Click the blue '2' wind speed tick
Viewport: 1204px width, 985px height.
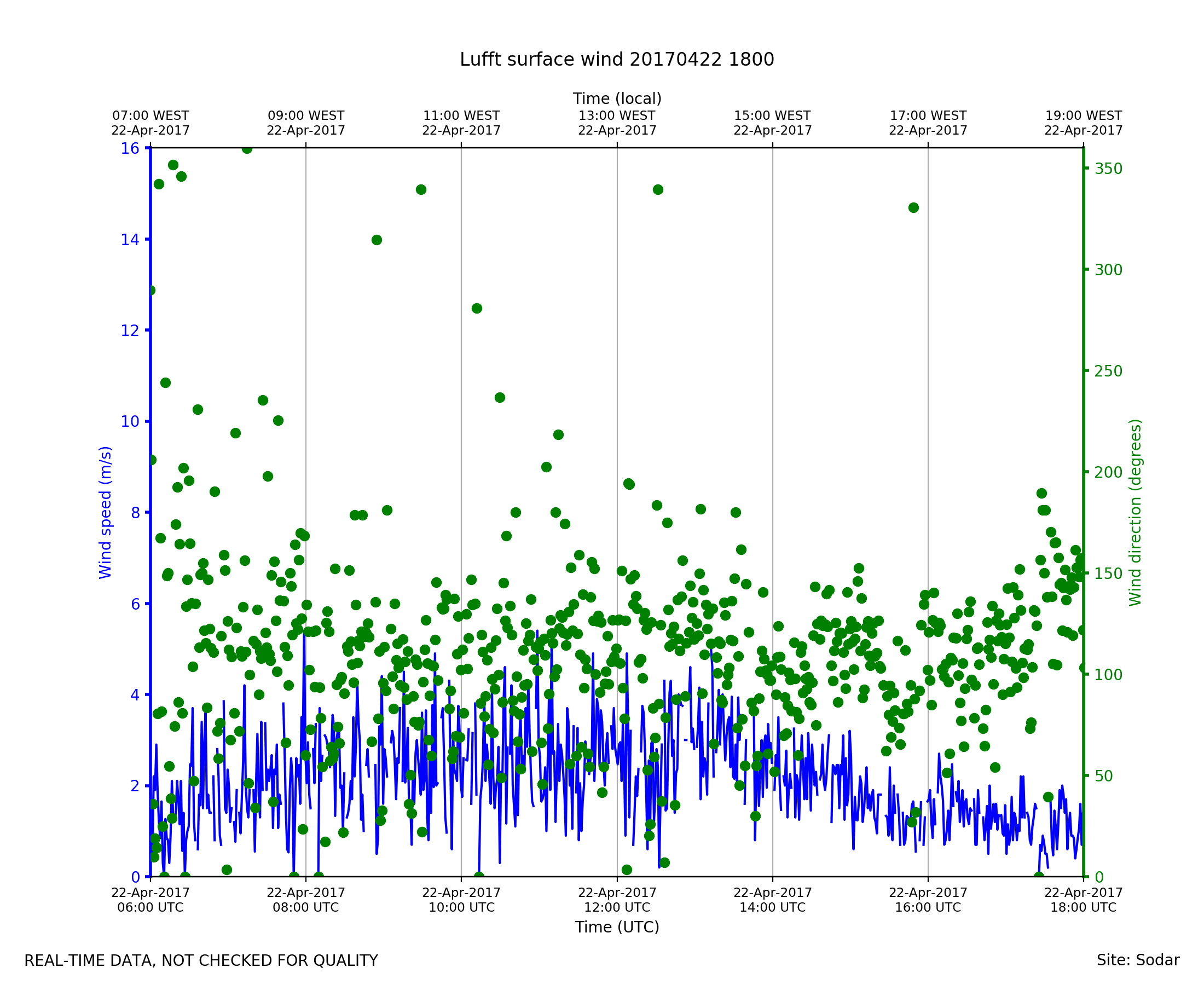(135, 786)
